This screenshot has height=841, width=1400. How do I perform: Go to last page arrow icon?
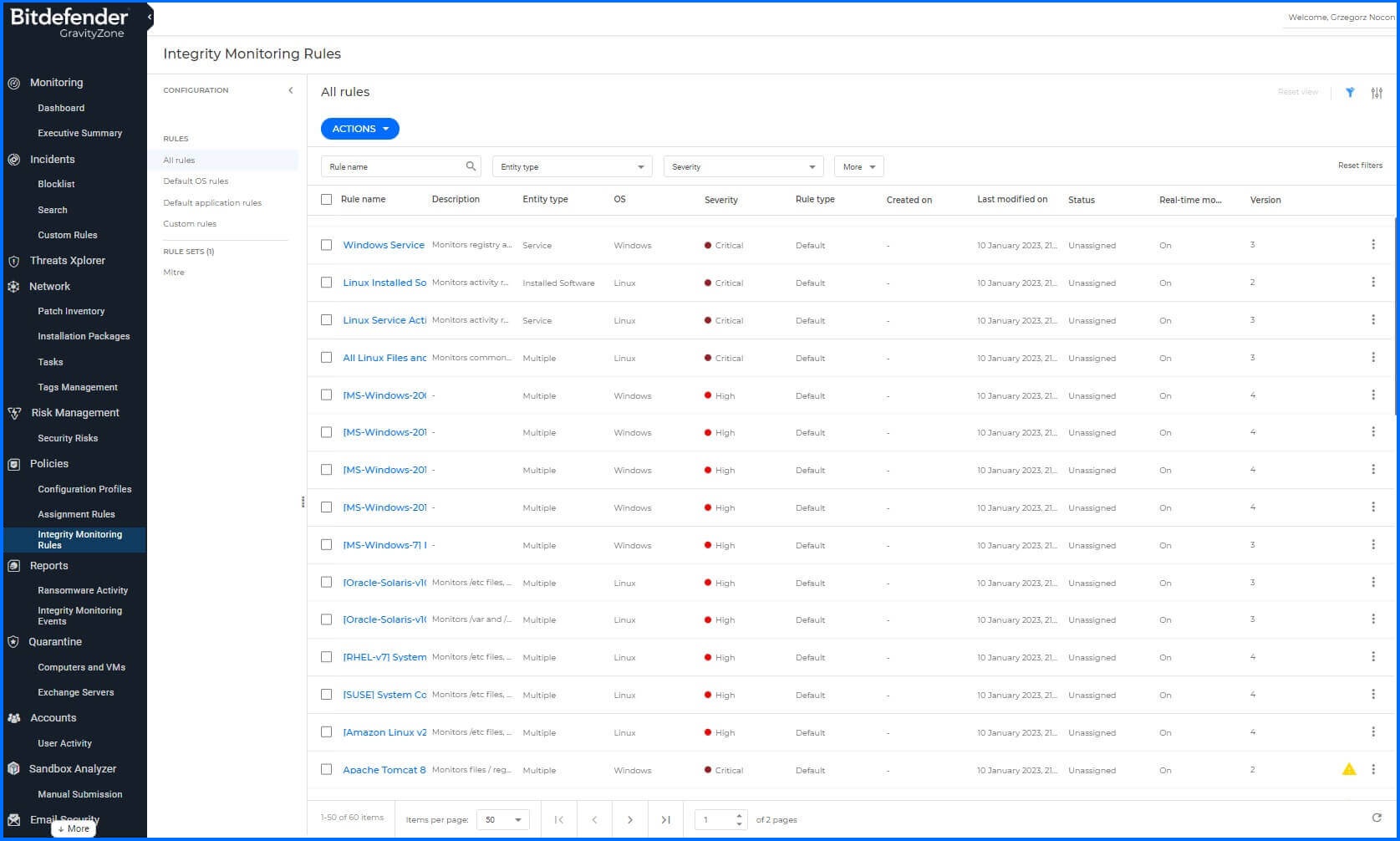coord(665,819)
